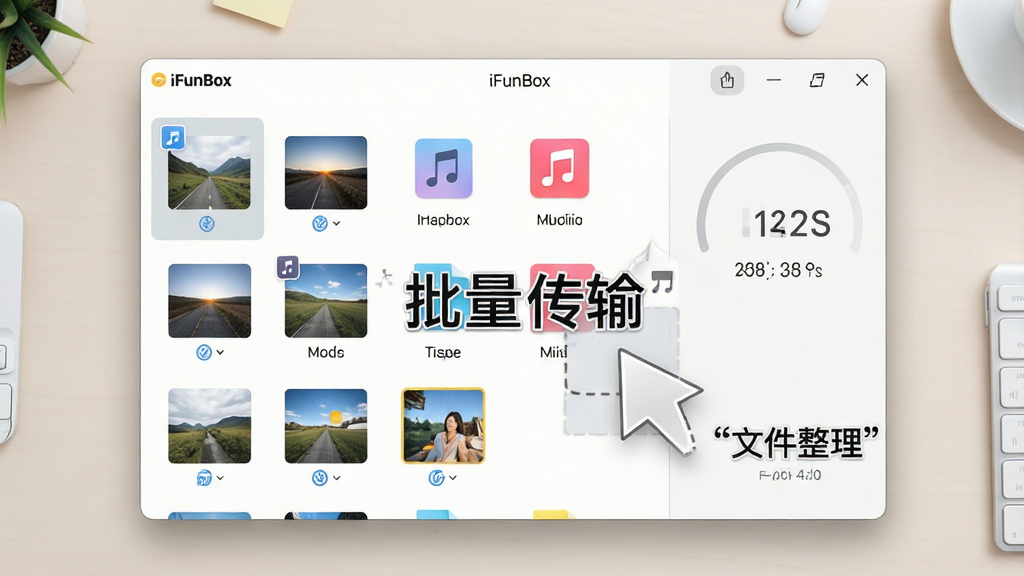Select the first mountain road thumbnail
1024x576 pixels.
click(209, 172)
